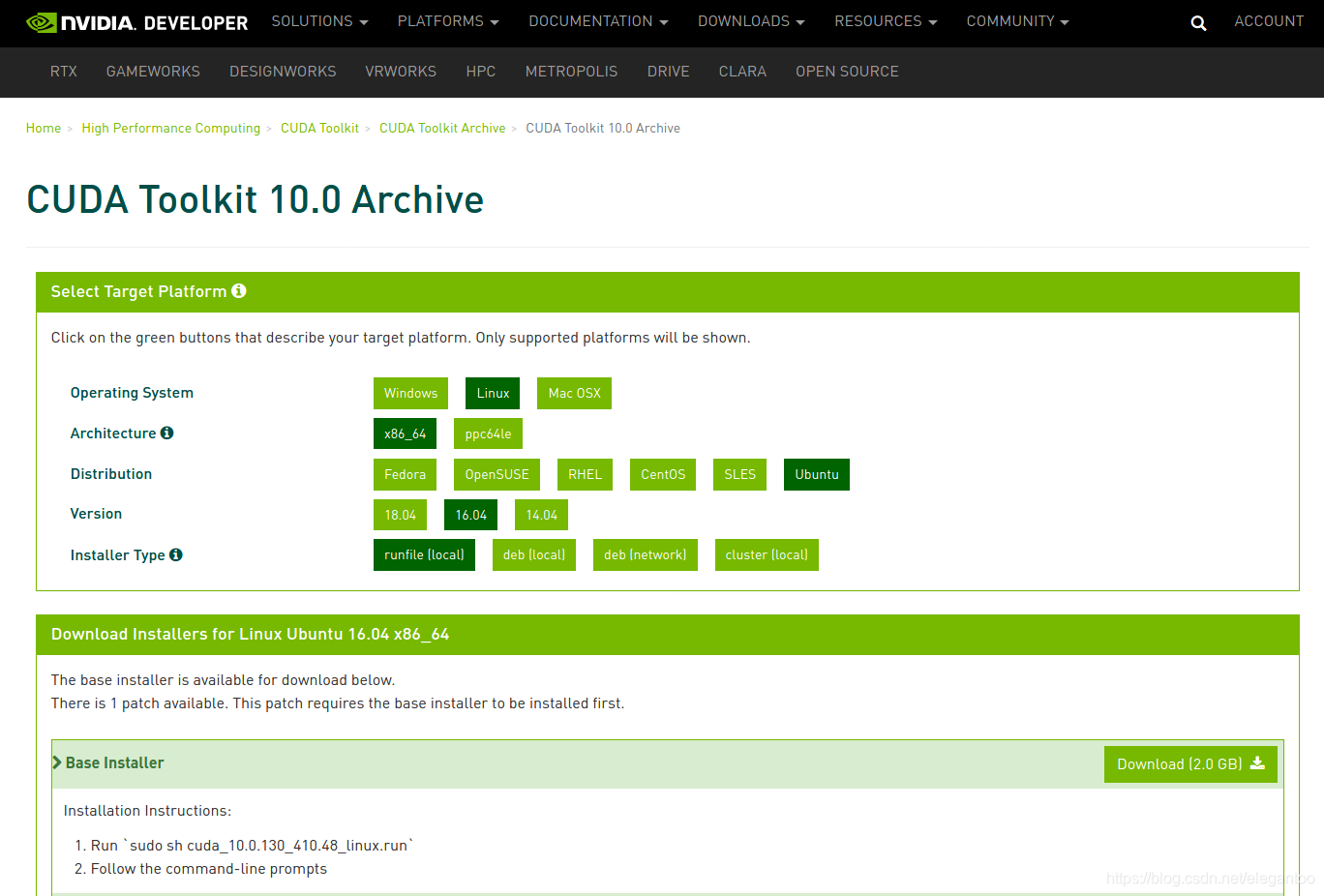Viewport: 1324px width, 896px height.
Task: Open the search magnifier icon
Action: pyautogui.click(x=1198, y=23)
